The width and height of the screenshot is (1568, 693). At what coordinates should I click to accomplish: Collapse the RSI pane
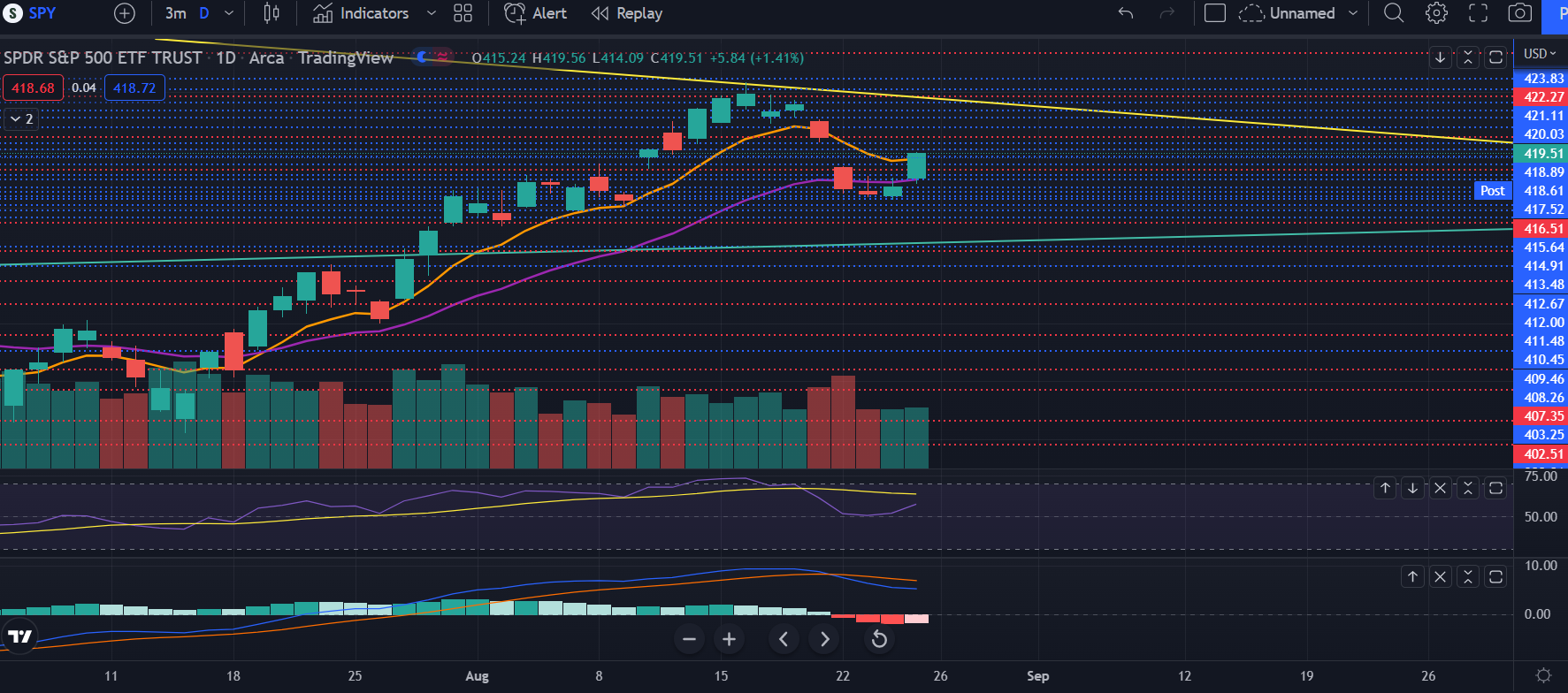1468,488
